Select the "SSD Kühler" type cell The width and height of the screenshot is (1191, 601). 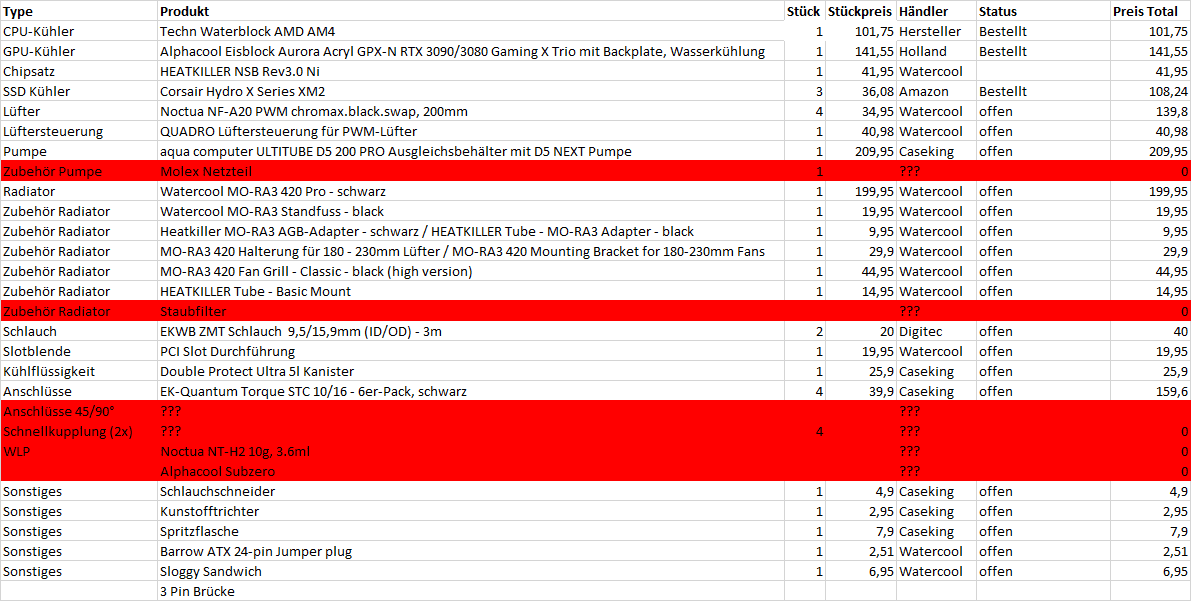point(79,91)
